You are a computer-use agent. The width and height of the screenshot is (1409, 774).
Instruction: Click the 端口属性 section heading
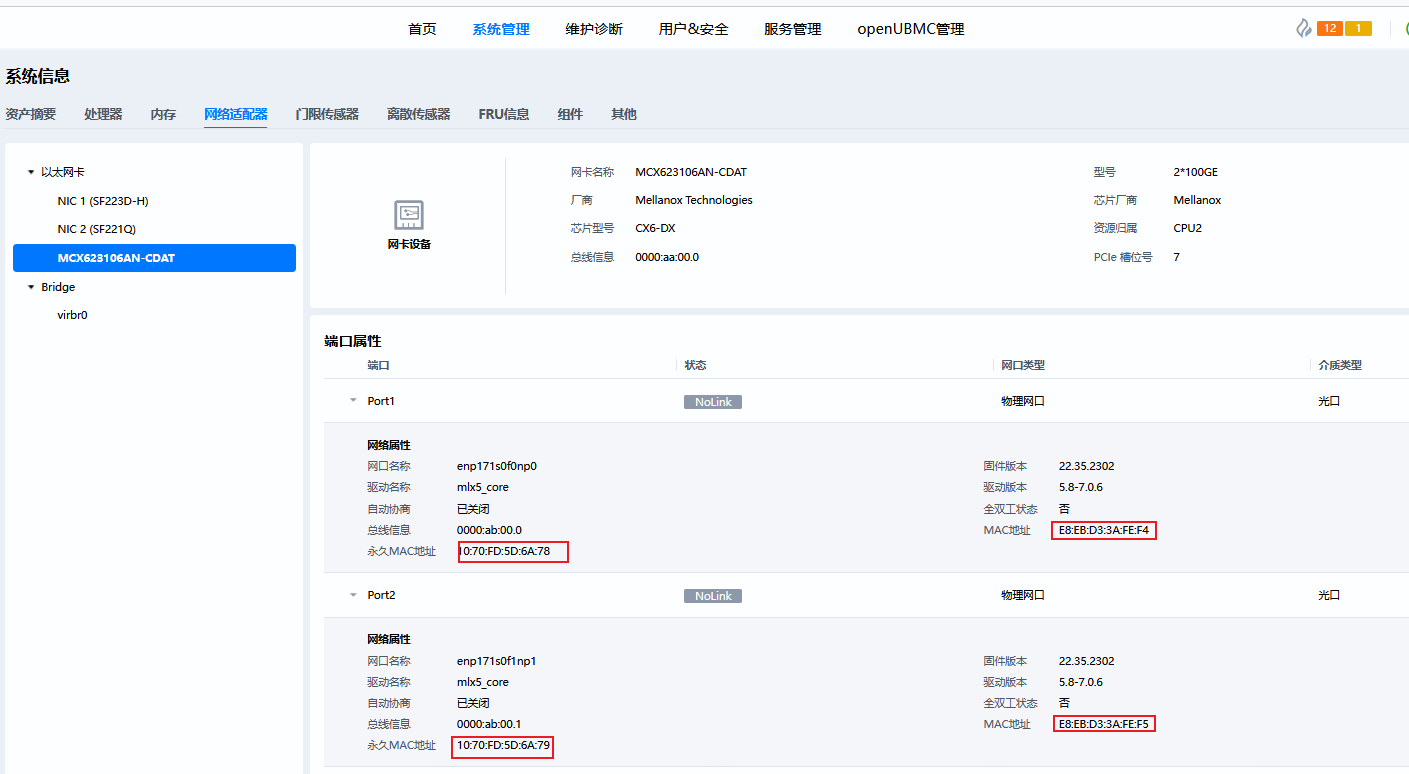tap(353, 341)
